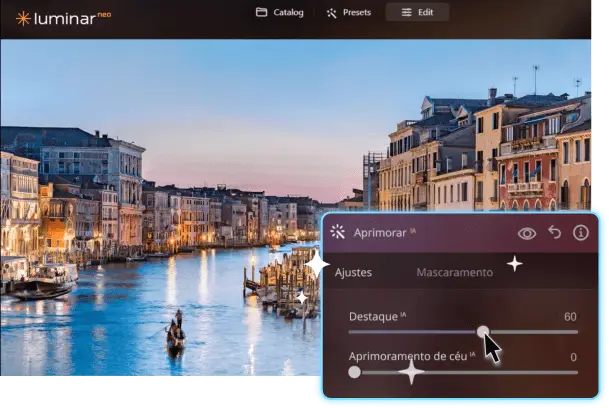
Task: Click the Destaque slider handle
Action: pos(483,332)
